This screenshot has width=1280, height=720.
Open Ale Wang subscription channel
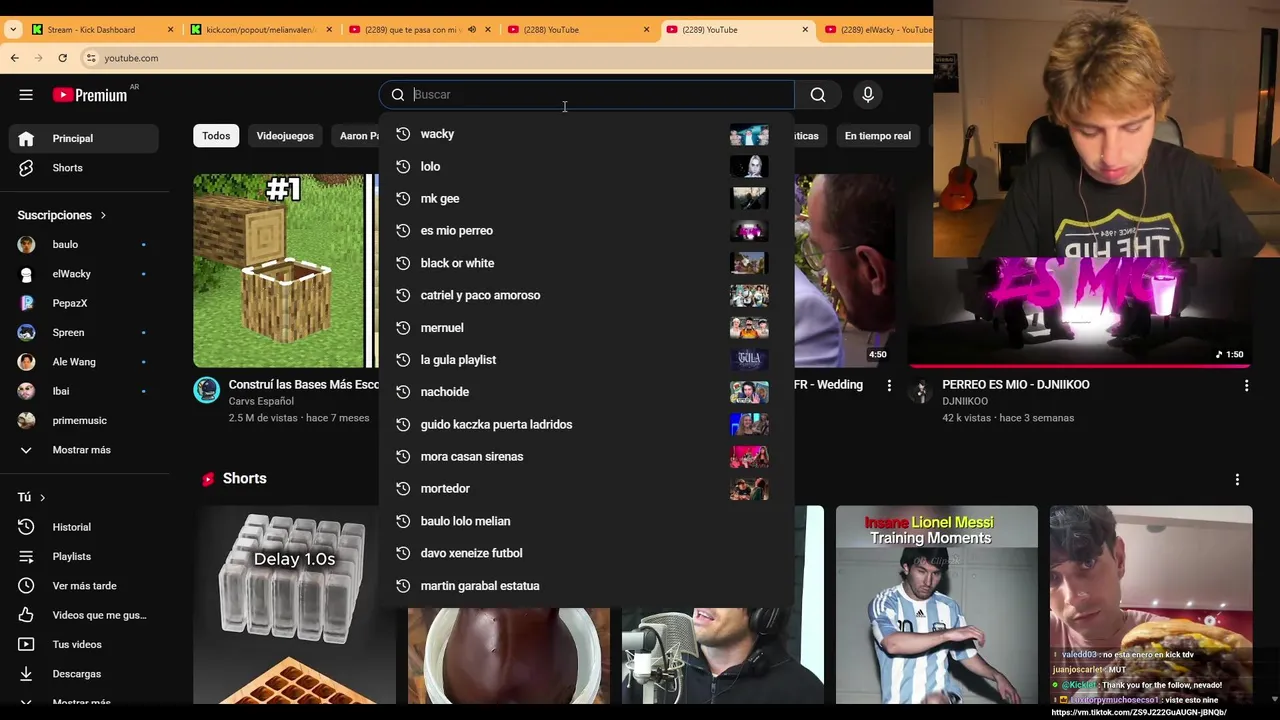pos(83,362)
